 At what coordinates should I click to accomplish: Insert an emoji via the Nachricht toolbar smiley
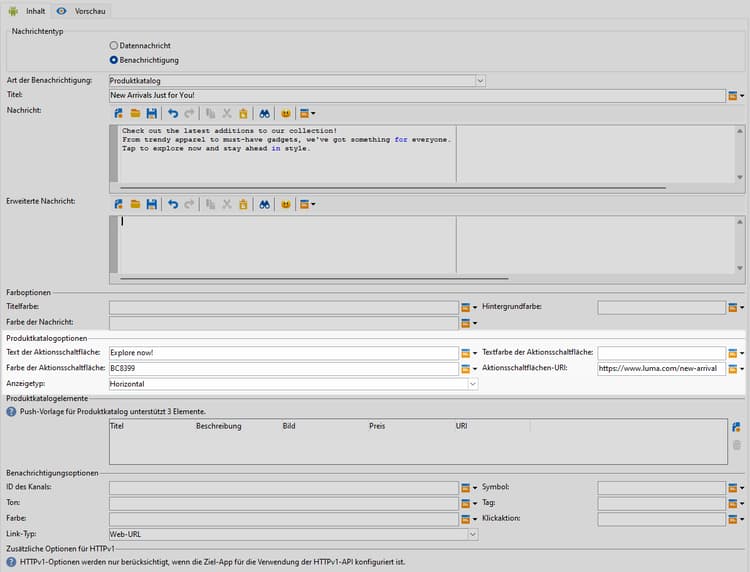point(286,113)
